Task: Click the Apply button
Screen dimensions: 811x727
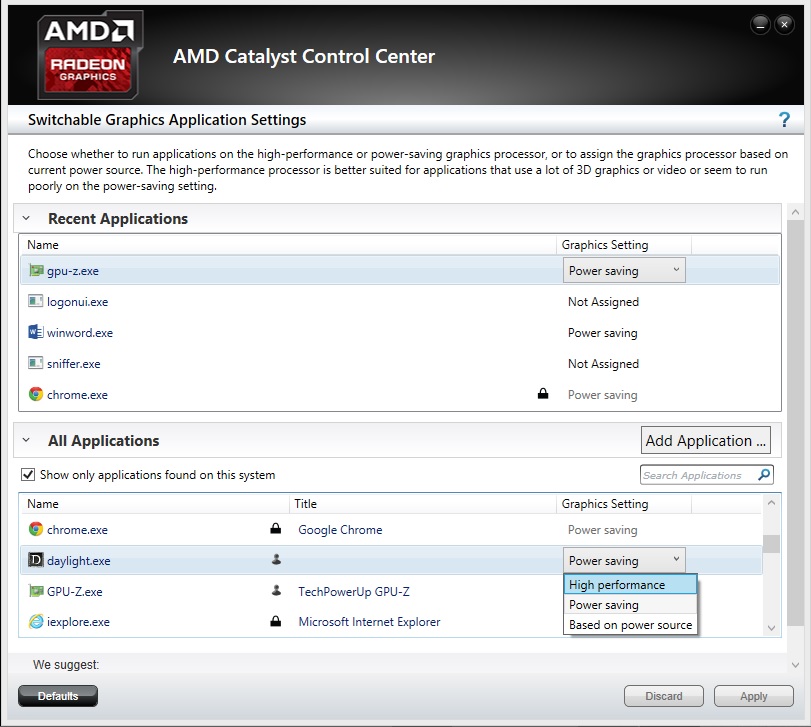Action: [754, 696]
